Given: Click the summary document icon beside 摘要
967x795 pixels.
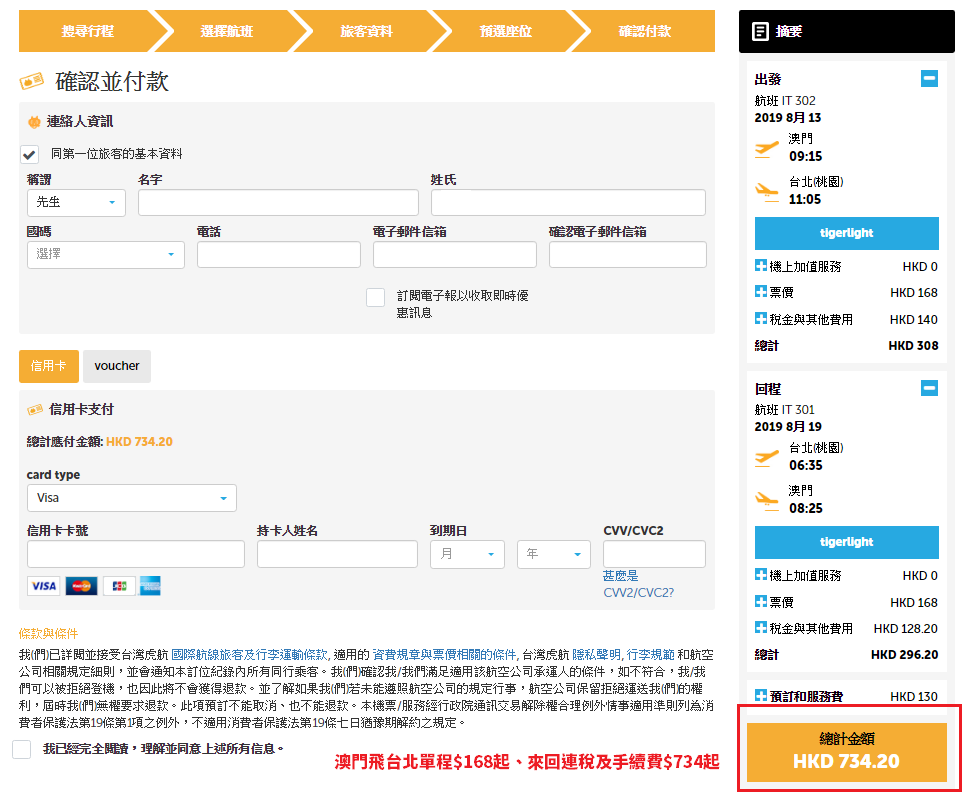Looking at the screenshot, I should [760, 31].
